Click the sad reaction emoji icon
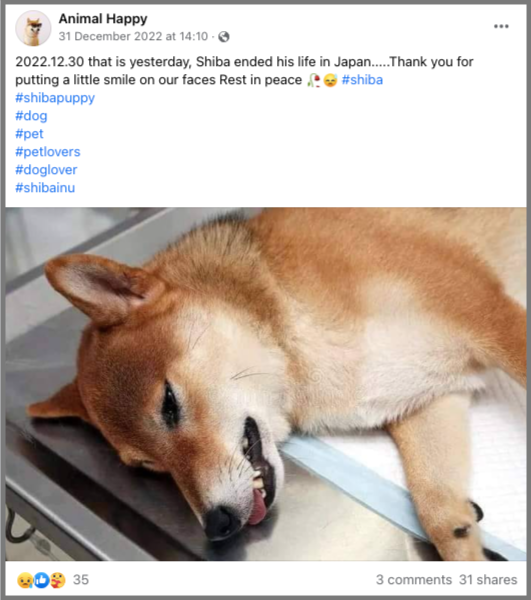Viewport: 531px width, 600px height. 25,580
